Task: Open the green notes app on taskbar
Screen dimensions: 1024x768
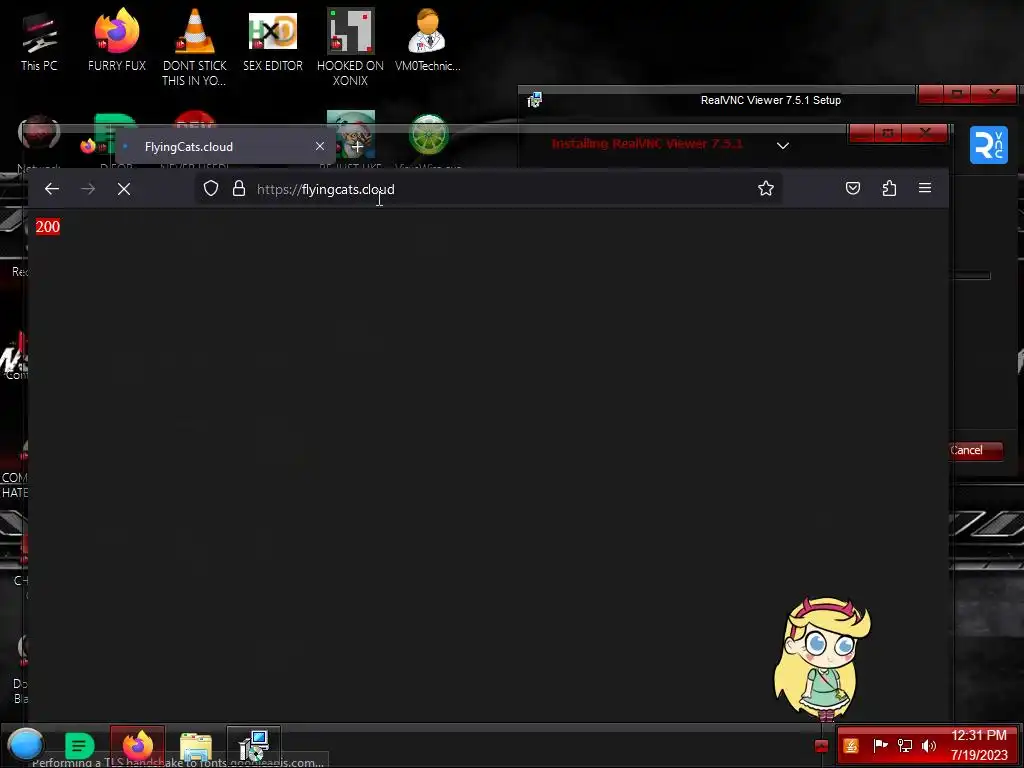Action: [80, 745]
